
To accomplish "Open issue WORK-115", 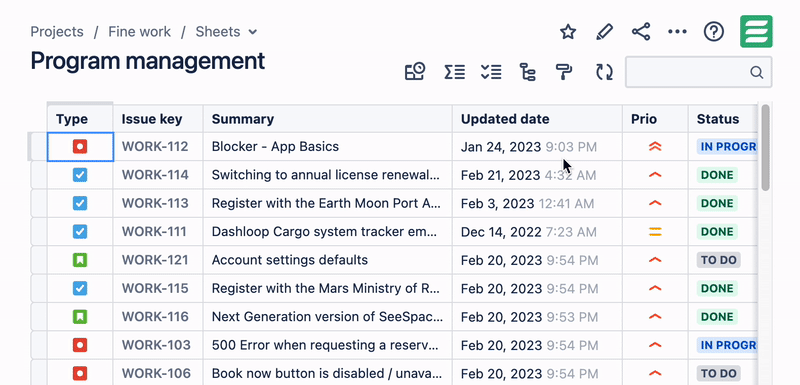I will 155,289.
